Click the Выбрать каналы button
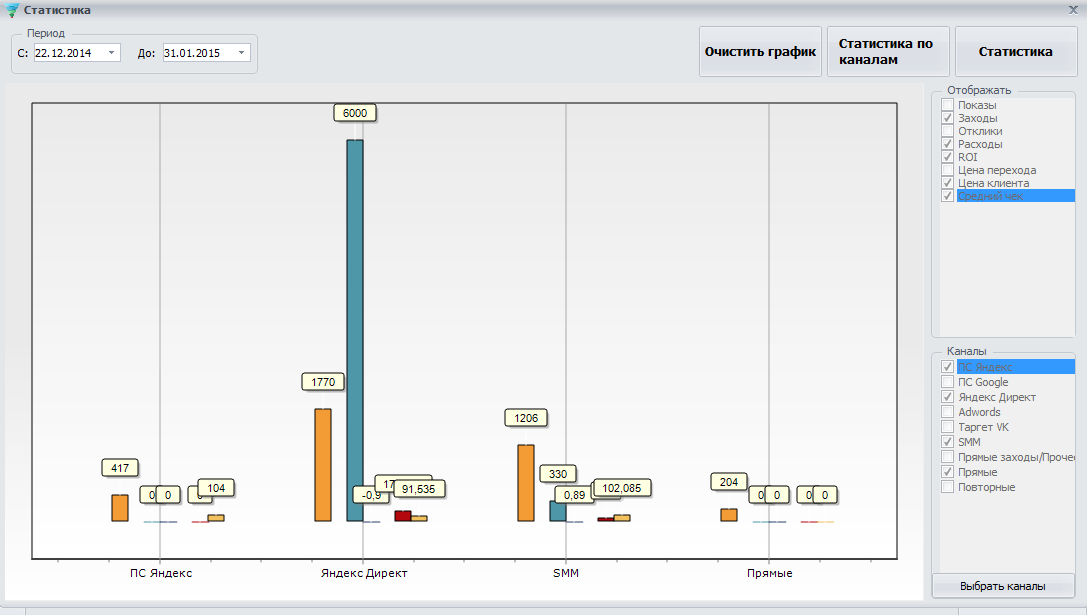 (x=1002, y=586)
